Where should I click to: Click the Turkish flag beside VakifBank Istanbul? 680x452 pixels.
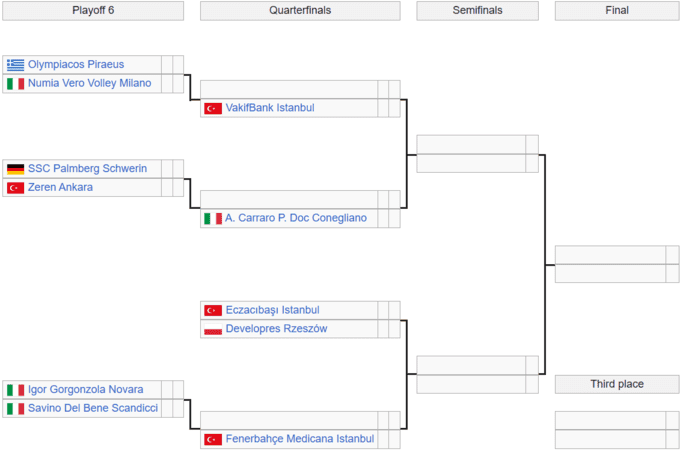pyautogui.click(x=213, y=108)
